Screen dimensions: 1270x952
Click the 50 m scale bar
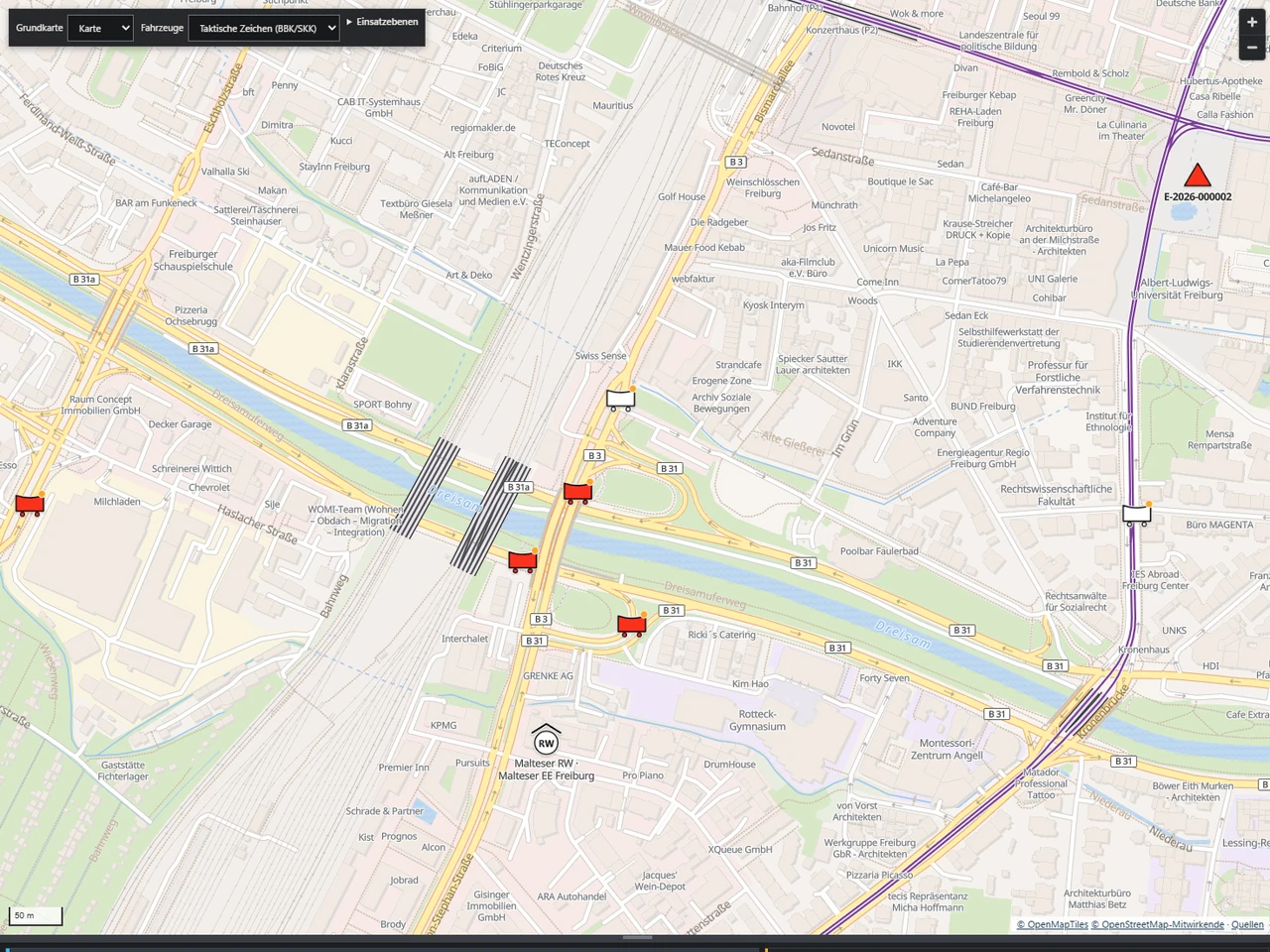35,915
